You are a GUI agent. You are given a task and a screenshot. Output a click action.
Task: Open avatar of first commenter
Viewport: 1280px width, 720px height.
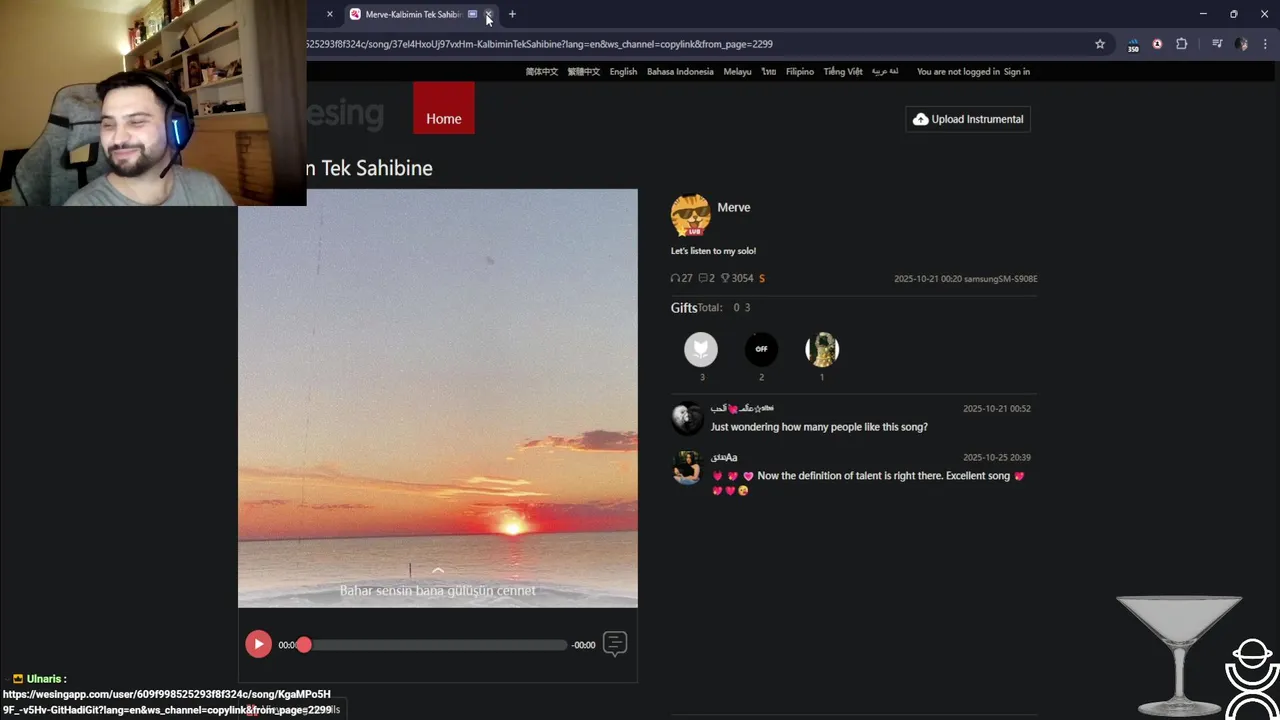(687, 418)
